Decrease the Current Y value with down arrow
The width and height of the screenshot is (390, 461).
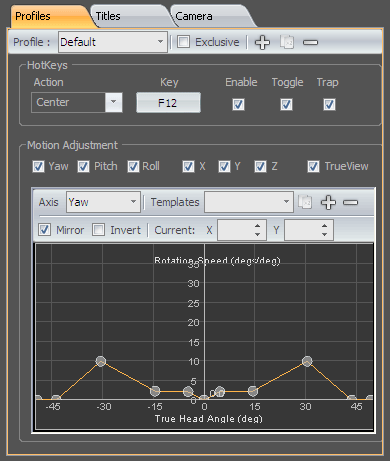click(x=325, y=234)
